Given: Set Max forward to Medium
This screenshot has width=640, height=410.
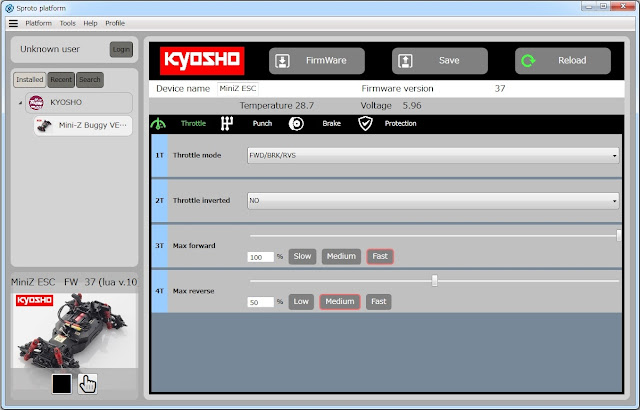Looking at the screenshot, I should click(341, 257).
